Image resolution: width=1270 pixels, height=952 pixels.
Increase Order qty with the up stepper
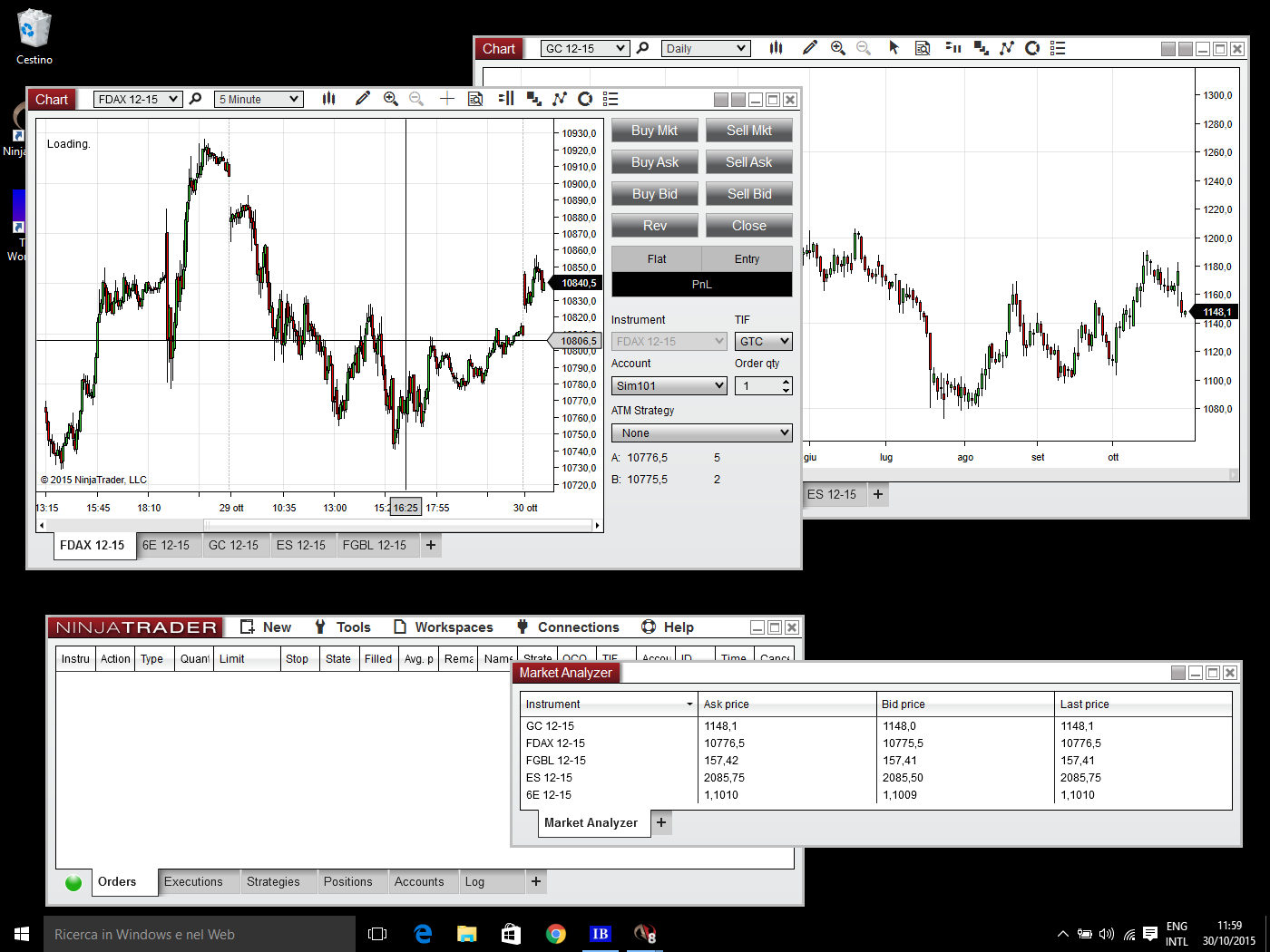[x=786, y=382]
